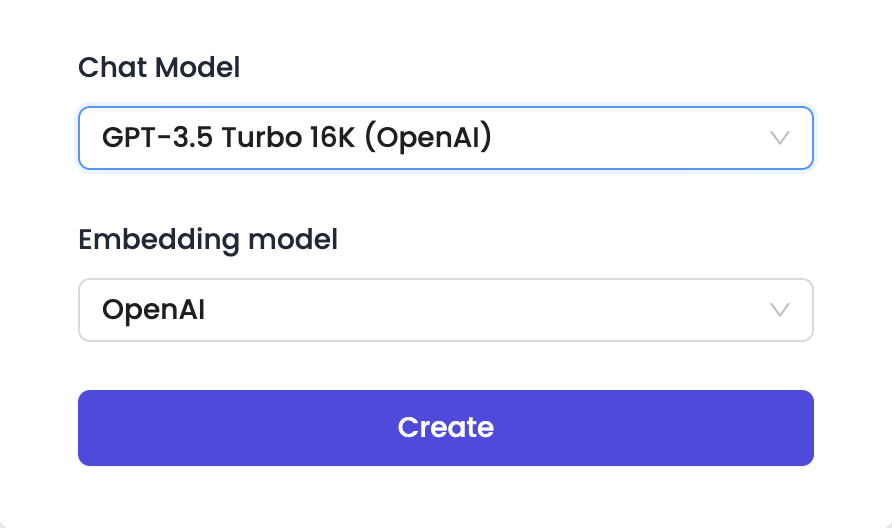Click the "Chat Model" field label
Viewport: 892px width, 528px height.
[159, 68]
